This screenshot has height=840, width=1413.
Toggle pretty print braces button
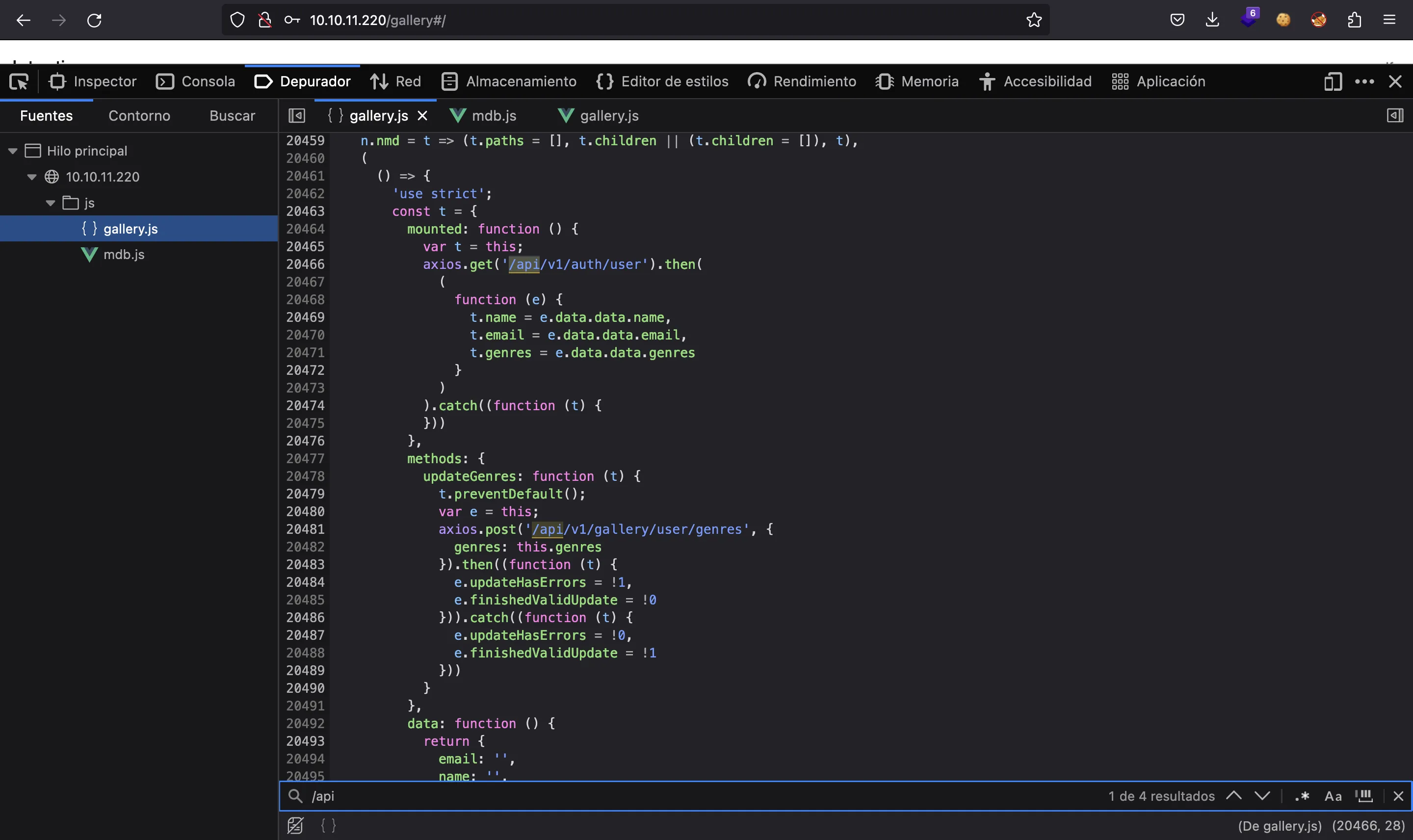[328, 826]
